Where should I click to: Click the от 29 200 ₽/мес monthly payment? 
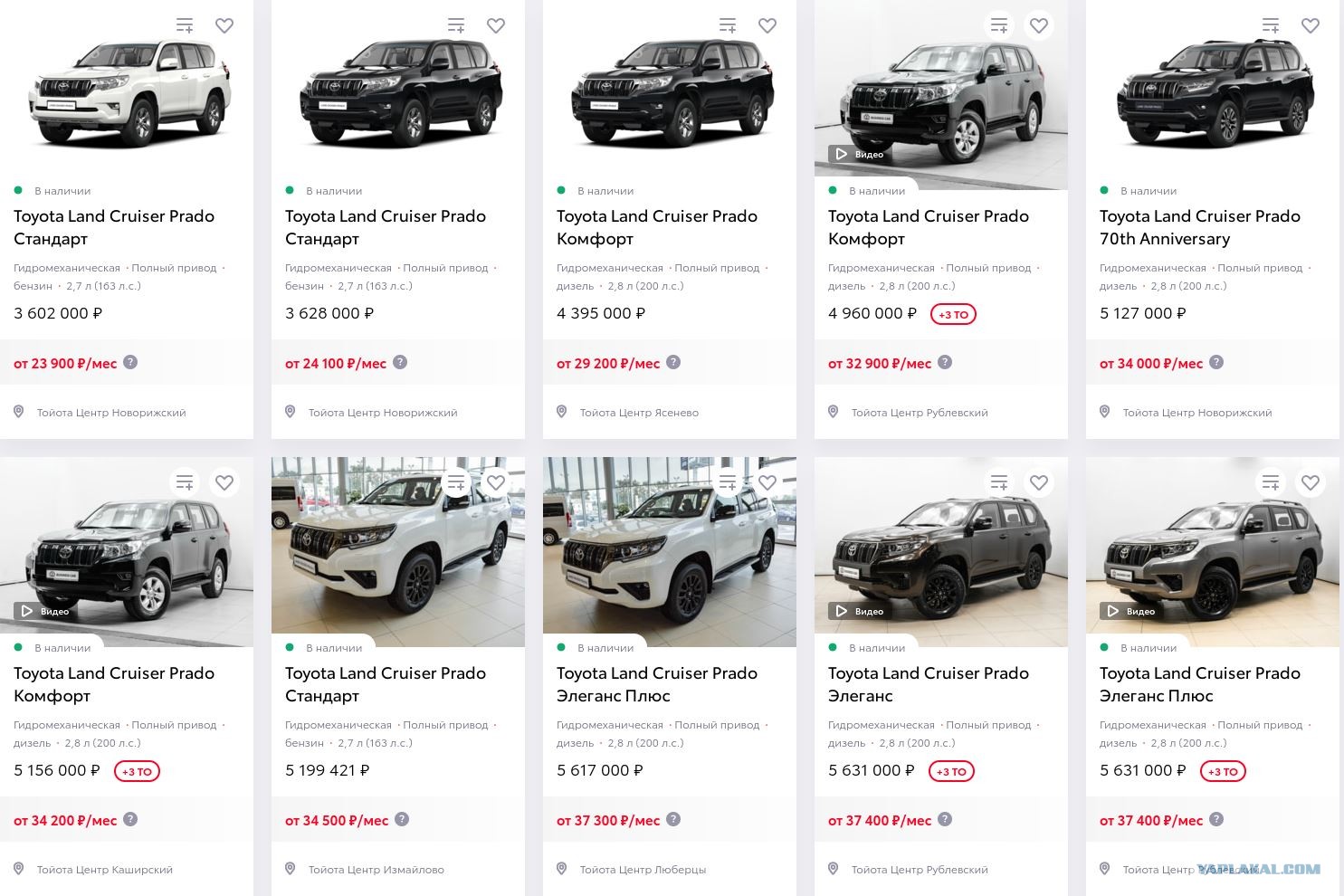[608, 364]
